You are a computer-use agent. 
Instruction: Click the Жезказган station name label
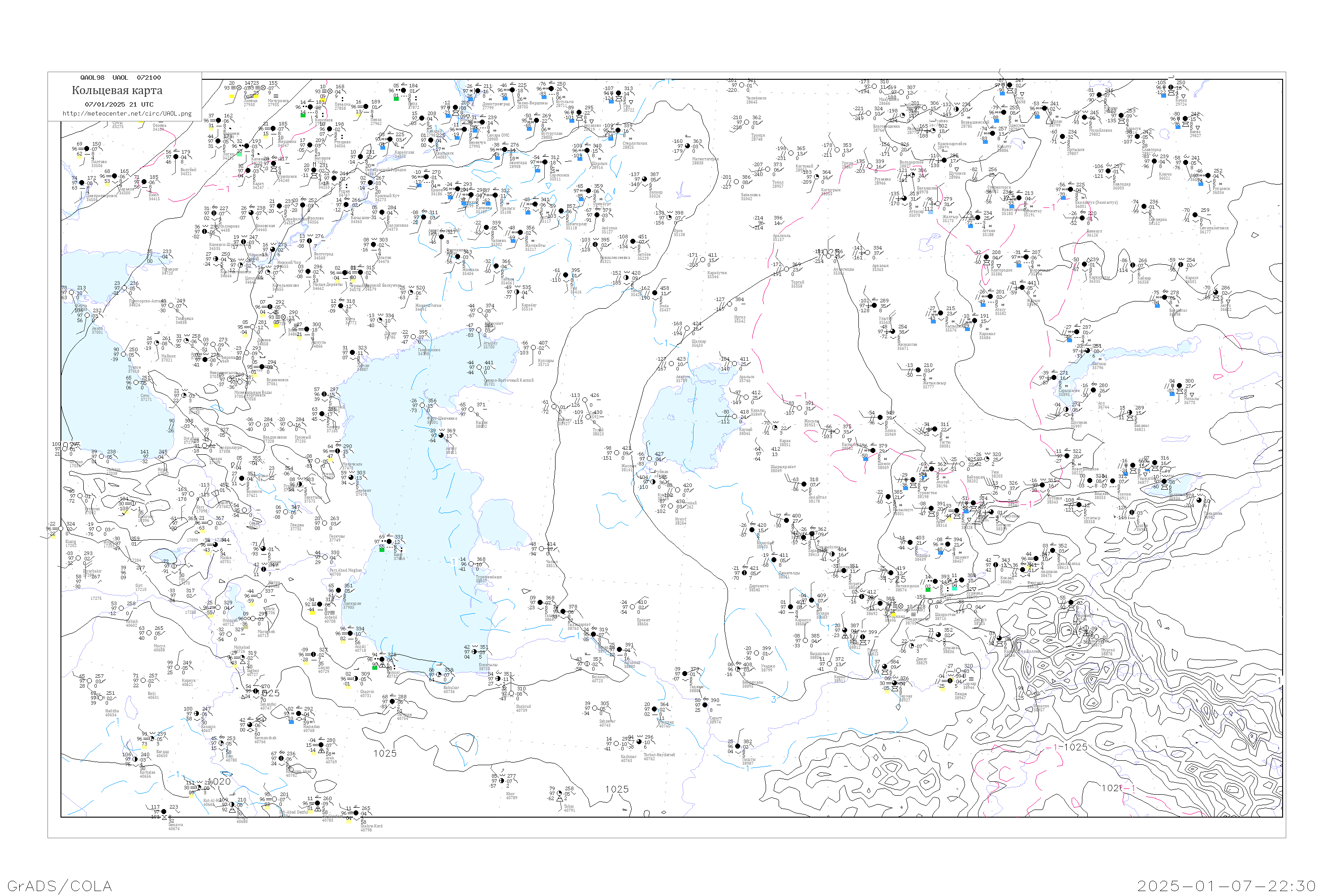pyautogui.click(x=908, y=345)
